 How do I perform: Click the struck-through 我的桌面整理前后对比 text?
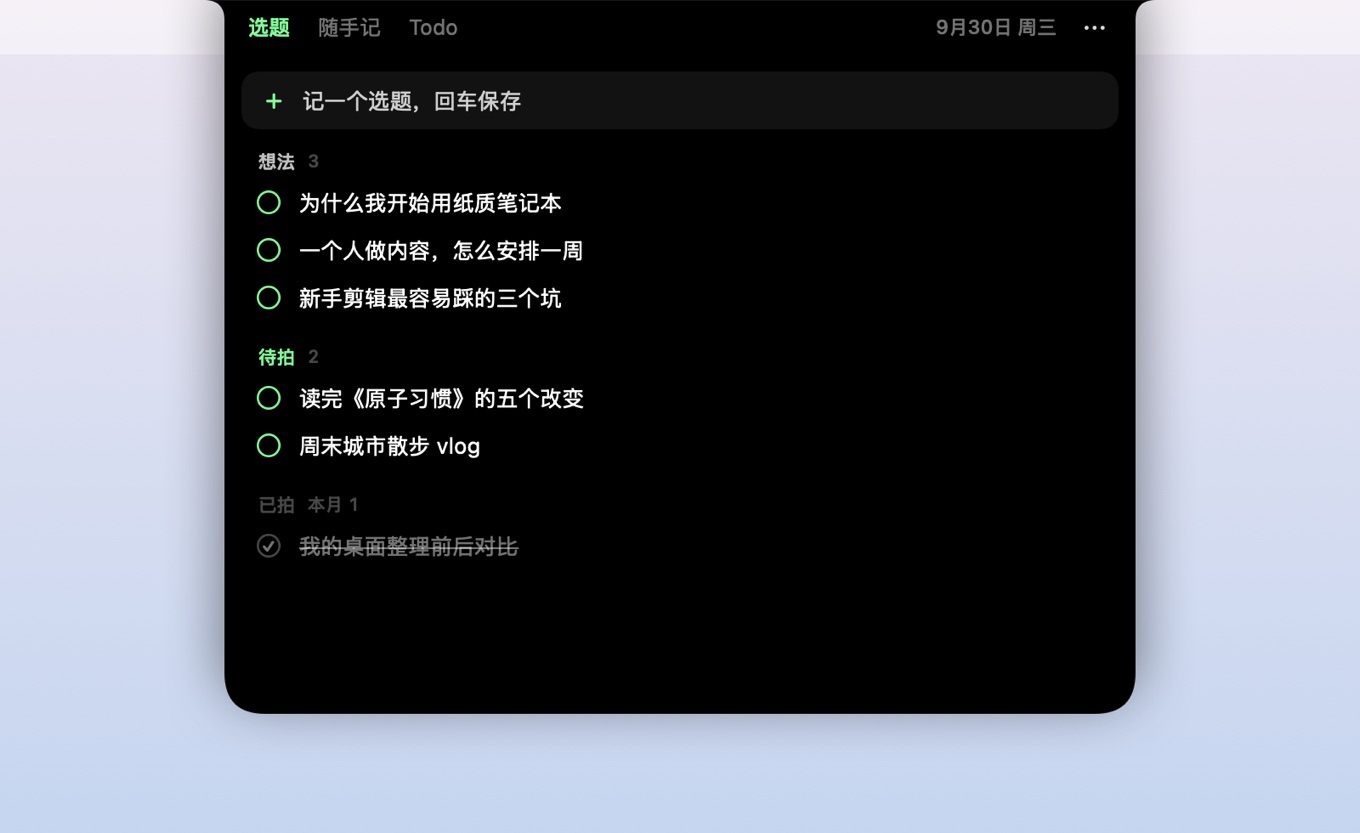pos(408,547)
